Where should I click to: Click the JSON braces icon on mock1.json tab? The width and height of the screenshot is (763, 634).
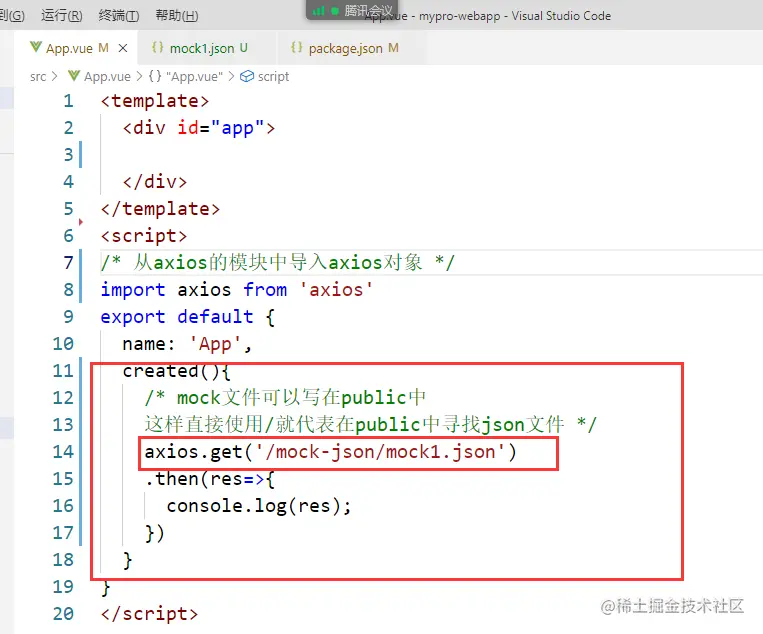point(158,47)
